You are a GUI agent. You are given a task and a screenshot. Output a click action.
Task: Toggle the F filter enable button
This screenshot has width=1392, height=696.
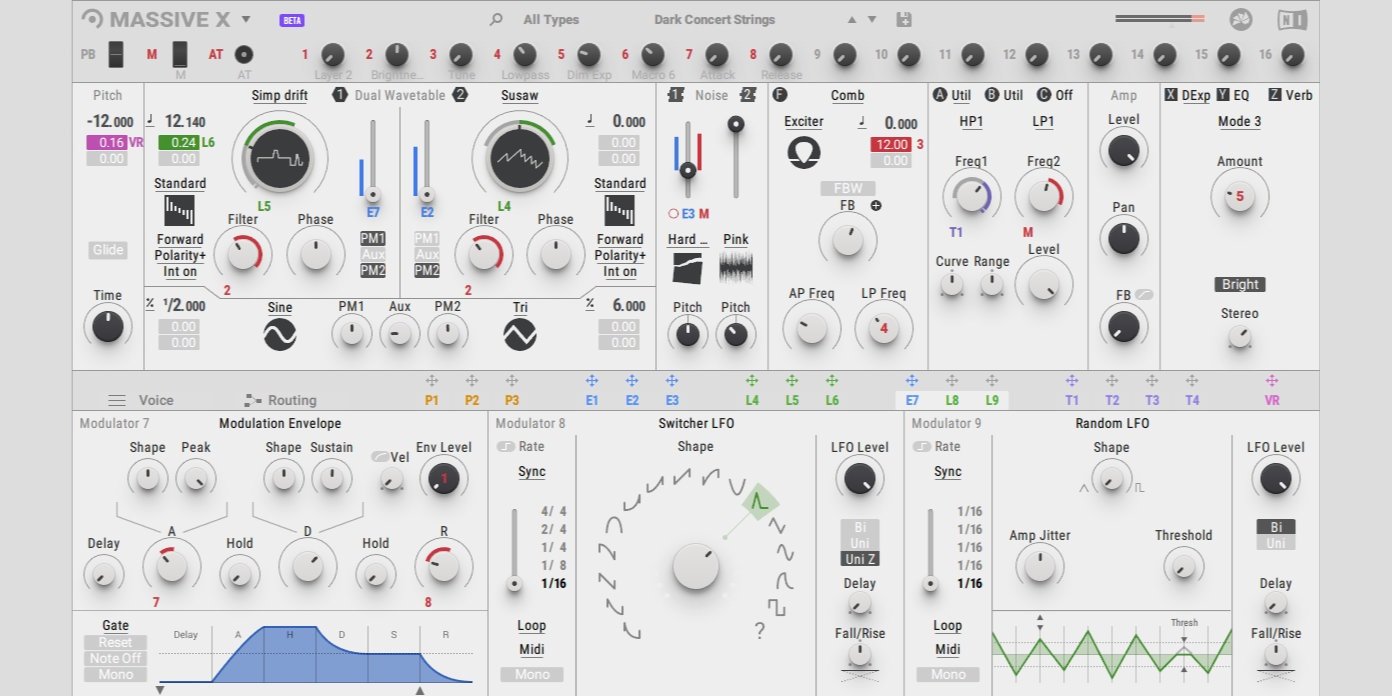pyautogui.click(x=781, y=95)
